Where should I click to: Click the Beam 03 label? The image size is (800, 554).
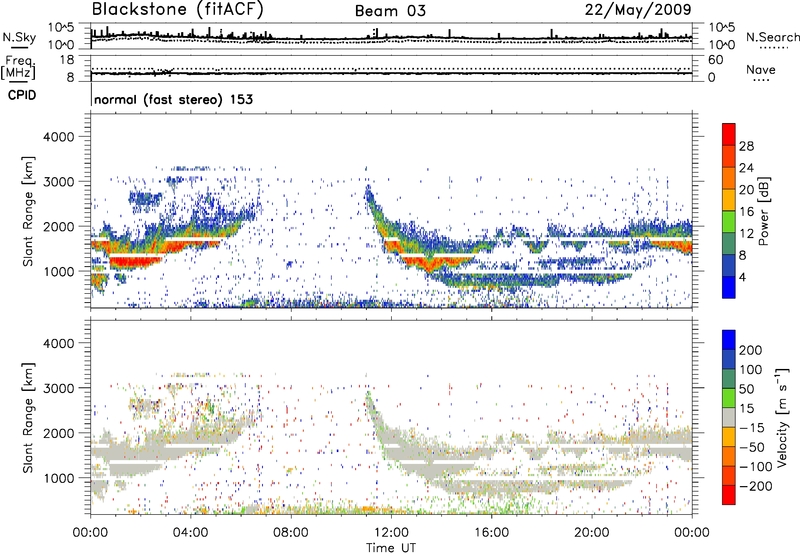[390, 11]
